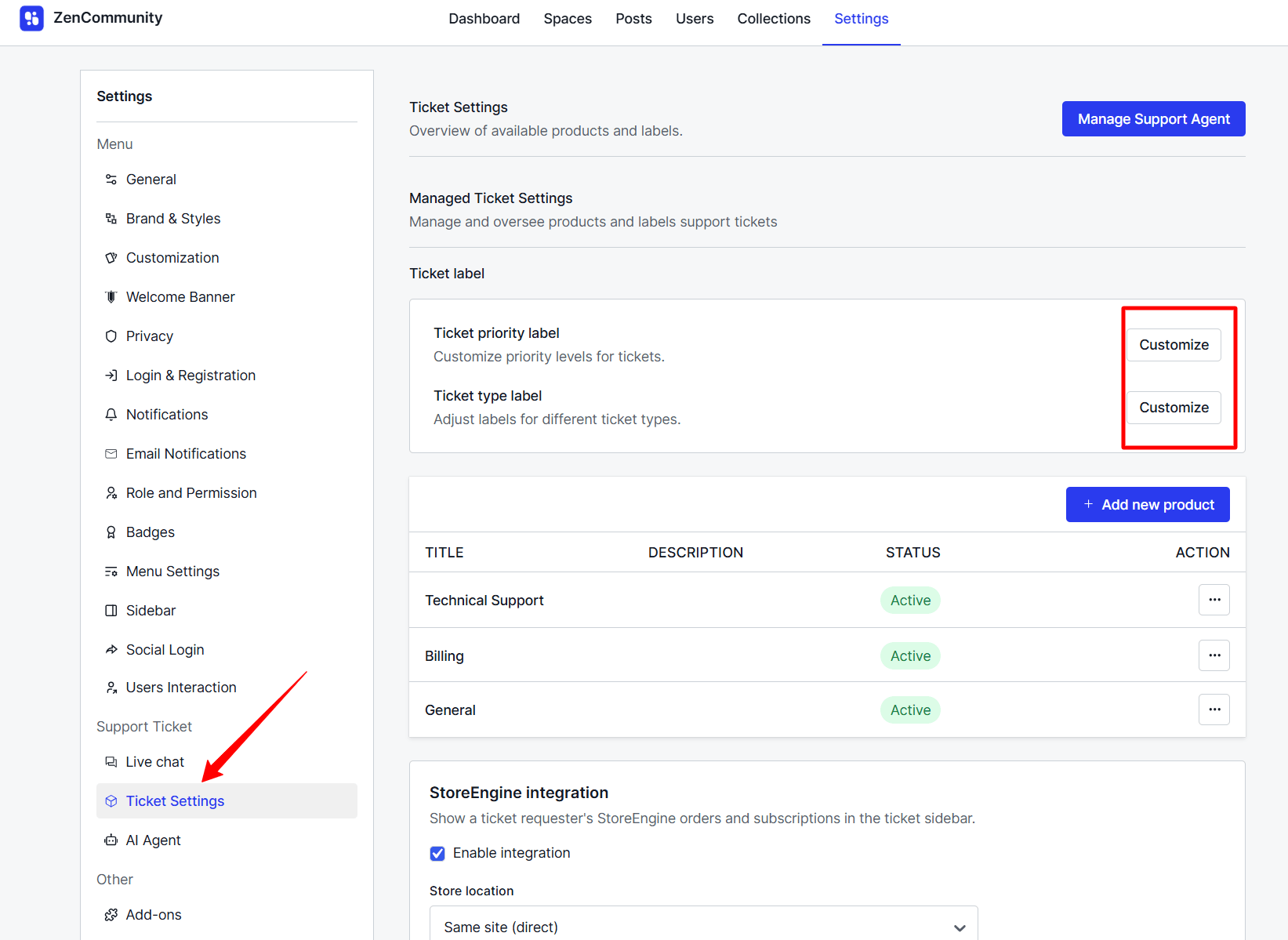The width and height of the screenshot is (1288, 940).
Task: Click the Technical Support title cell
Action: tap(484, 601)
